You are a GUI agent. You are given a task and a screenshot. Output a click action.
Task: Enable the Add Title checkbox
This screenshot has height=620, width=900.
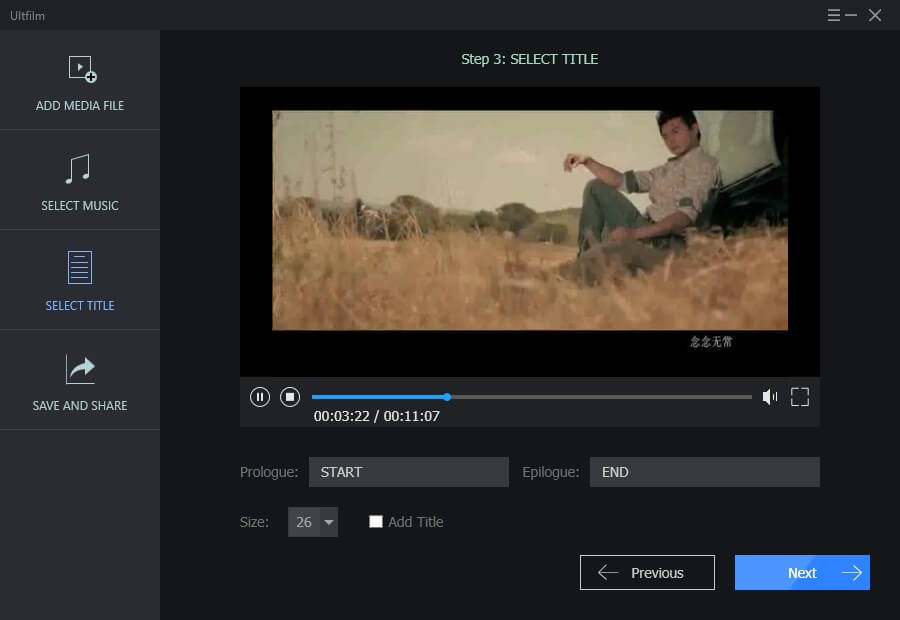[376, 521]
